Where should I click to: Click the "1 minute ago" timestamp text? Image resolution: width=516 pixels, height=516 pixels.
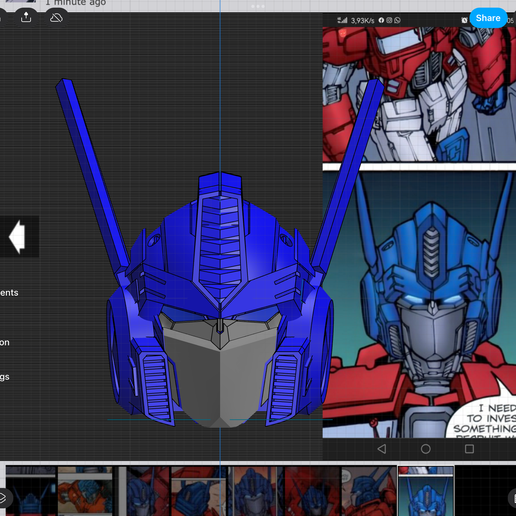(x=76, y=3)
